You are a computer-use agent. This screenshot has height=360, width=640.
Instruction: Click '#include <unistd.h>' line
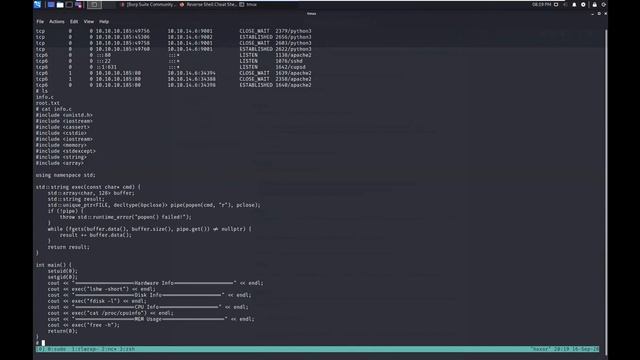tap(64, 115)
